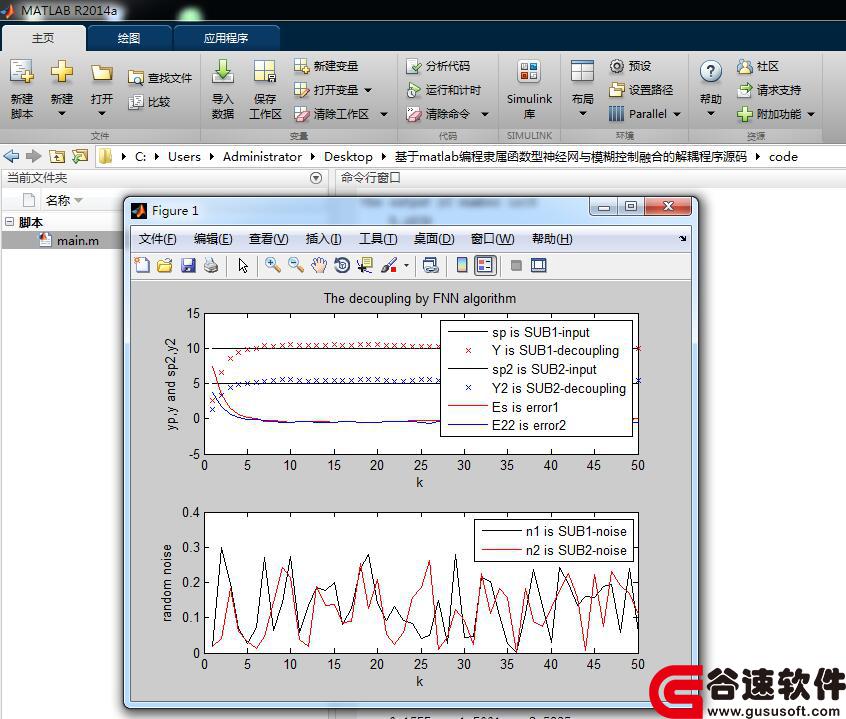Expand the brush color dropdown arrow
846x719 pixels.
pyautogui.click(x=406, y=265)
